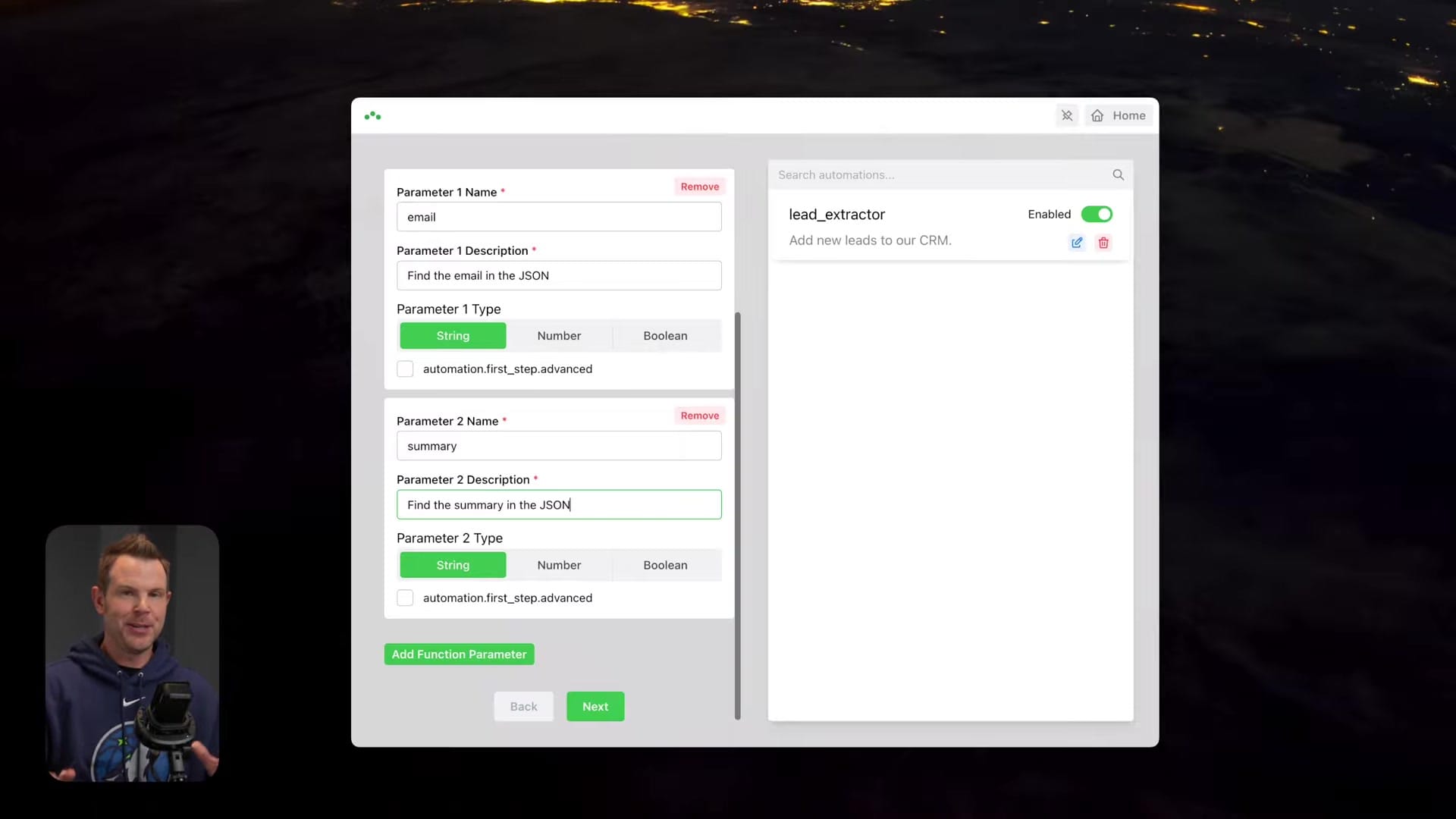
Task: Click the search magnifier icon in automations
Action: (1118, 174)
